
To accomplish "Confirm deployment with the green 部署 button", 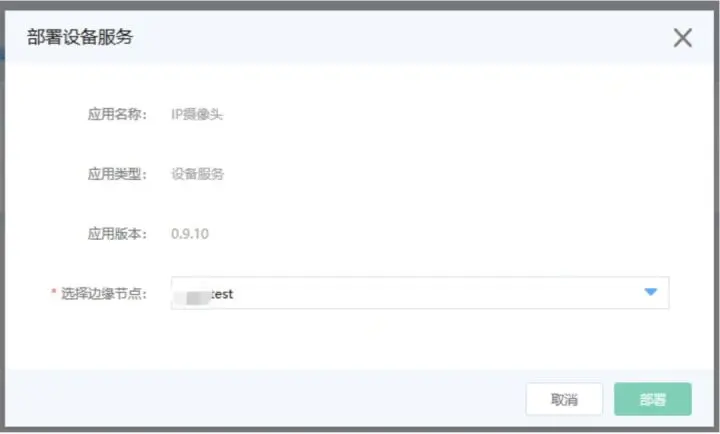I will 652,399.
